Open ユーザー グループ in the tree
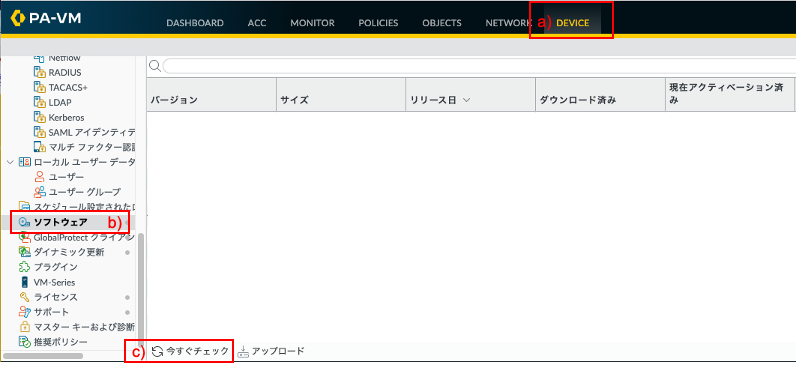The width and height of the screenshot is (796, 371). point(85,192)
